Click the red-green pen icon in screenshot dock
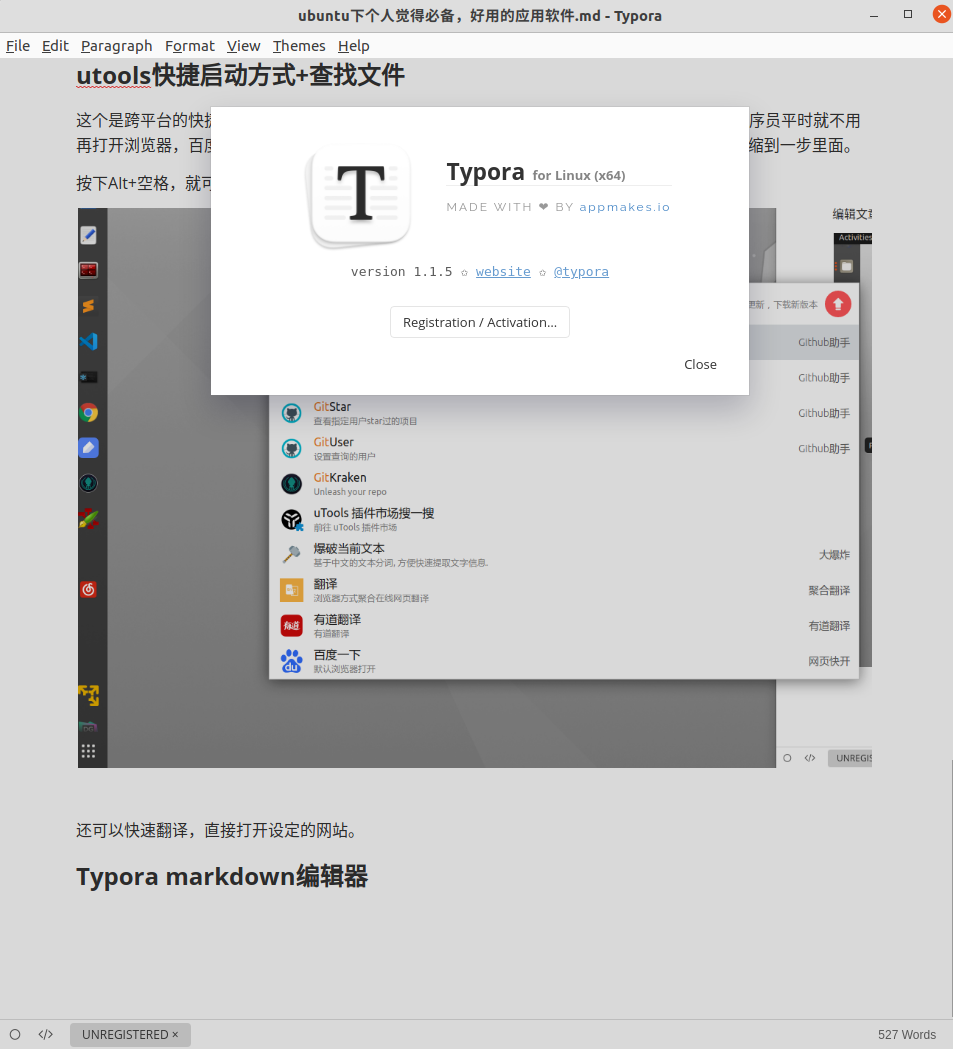The width and height of the screenshot is (953, 1049). point(88,518)
